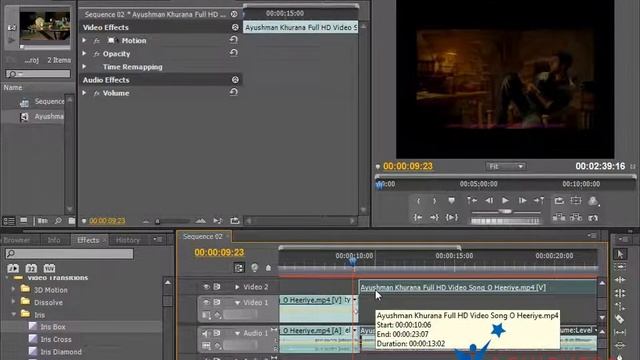Screen dimensions: 640x360
Task: Collapse the Video Effects section
Action: point(235,27)
